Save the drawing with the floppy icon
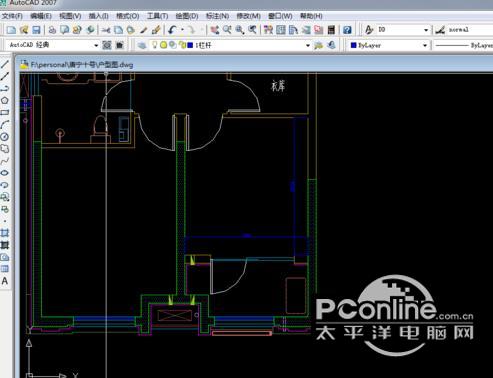 tap(36, 30)
